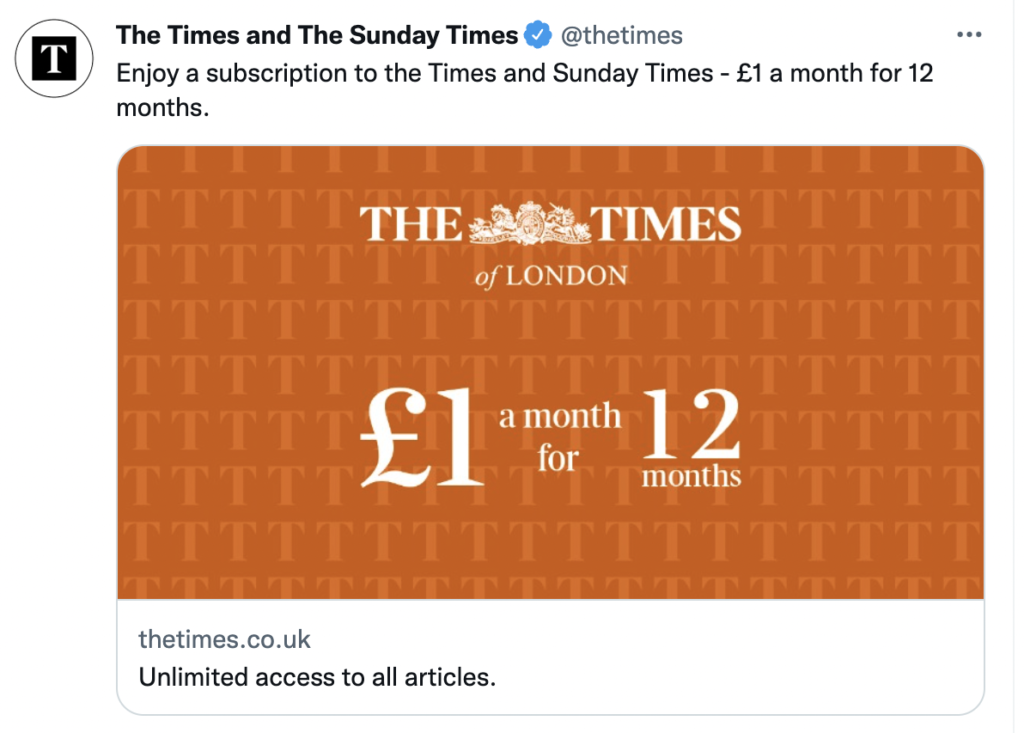Click the word 'month' in the banner
The height and width of the screenshot is (733, 1024).
point(578,416)
